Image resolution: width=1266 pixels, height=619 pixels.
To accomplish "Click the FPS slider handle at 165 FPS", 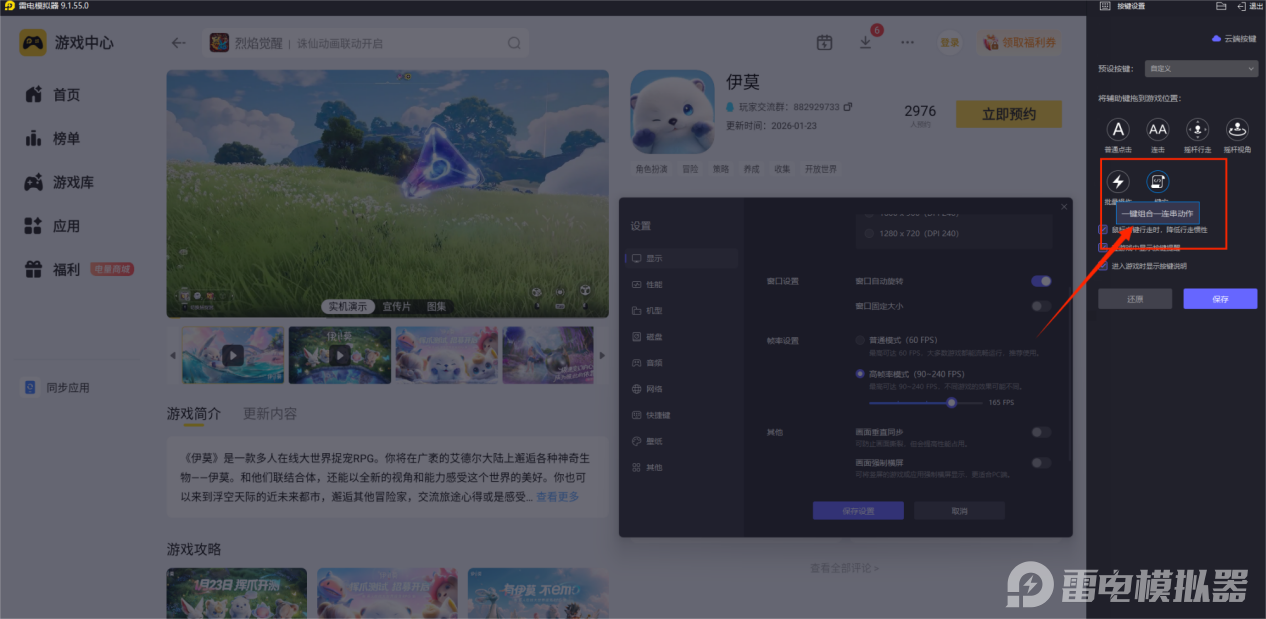I will coord(951,402).
